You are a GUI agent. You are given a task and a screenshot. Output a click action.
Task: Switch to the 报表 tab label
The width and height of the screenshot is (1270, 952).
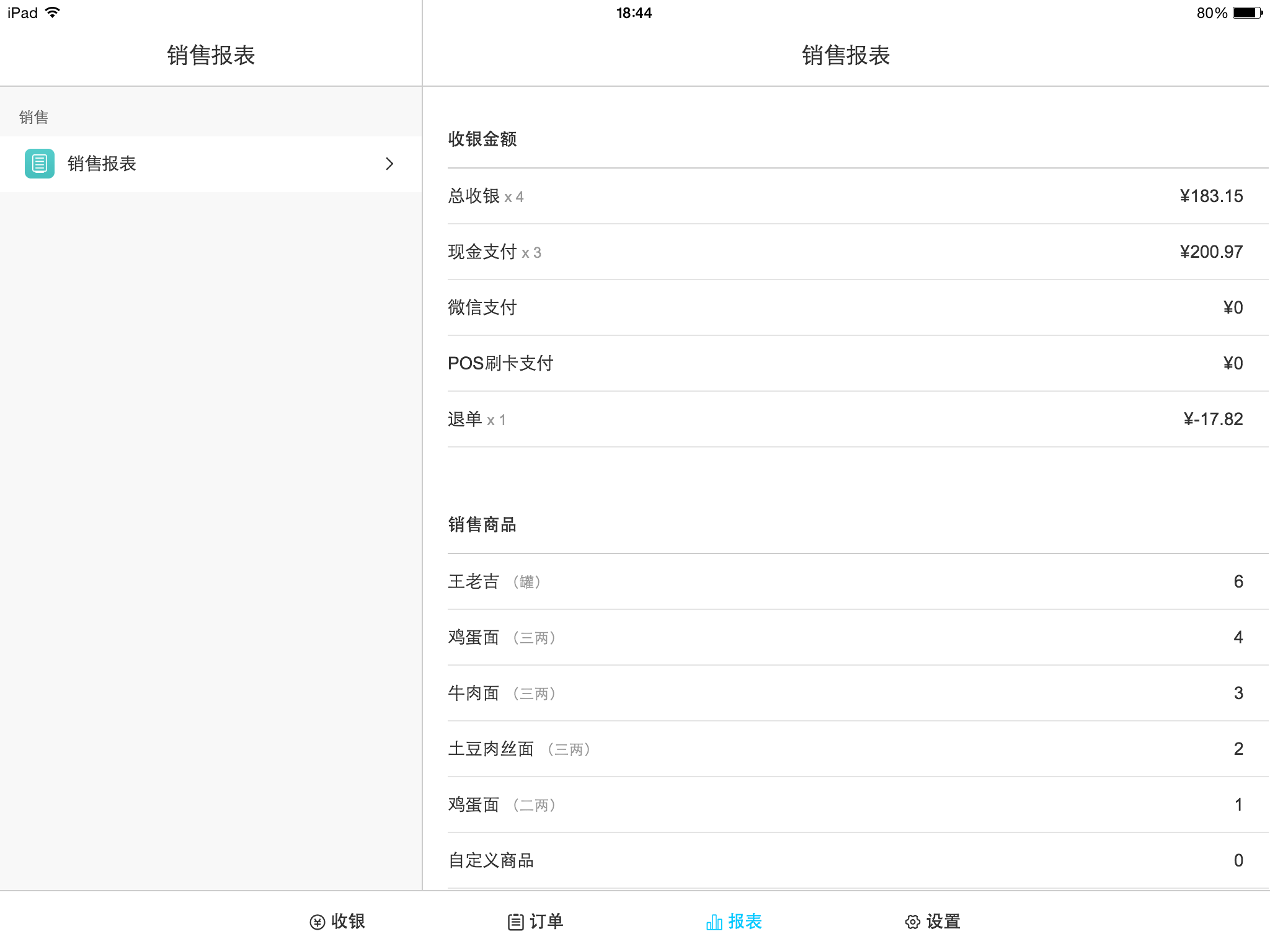click(745, 922)
